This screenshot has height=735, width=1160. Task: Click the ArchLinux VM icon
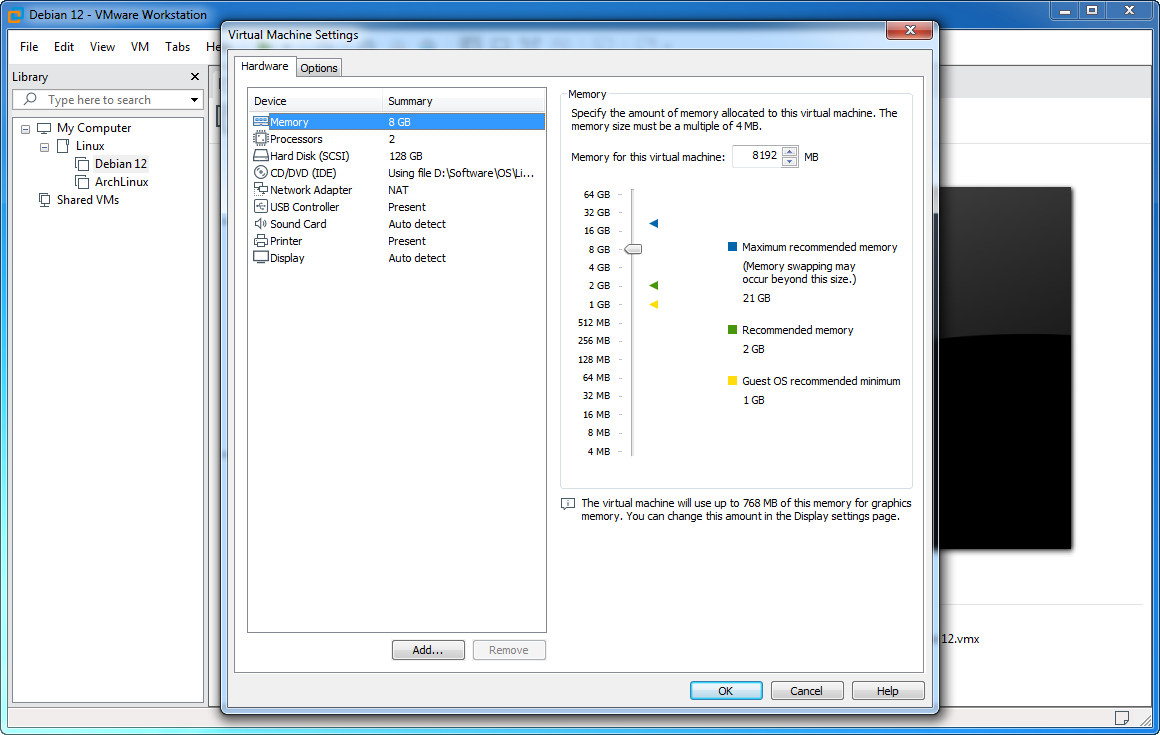click(82, 181)
